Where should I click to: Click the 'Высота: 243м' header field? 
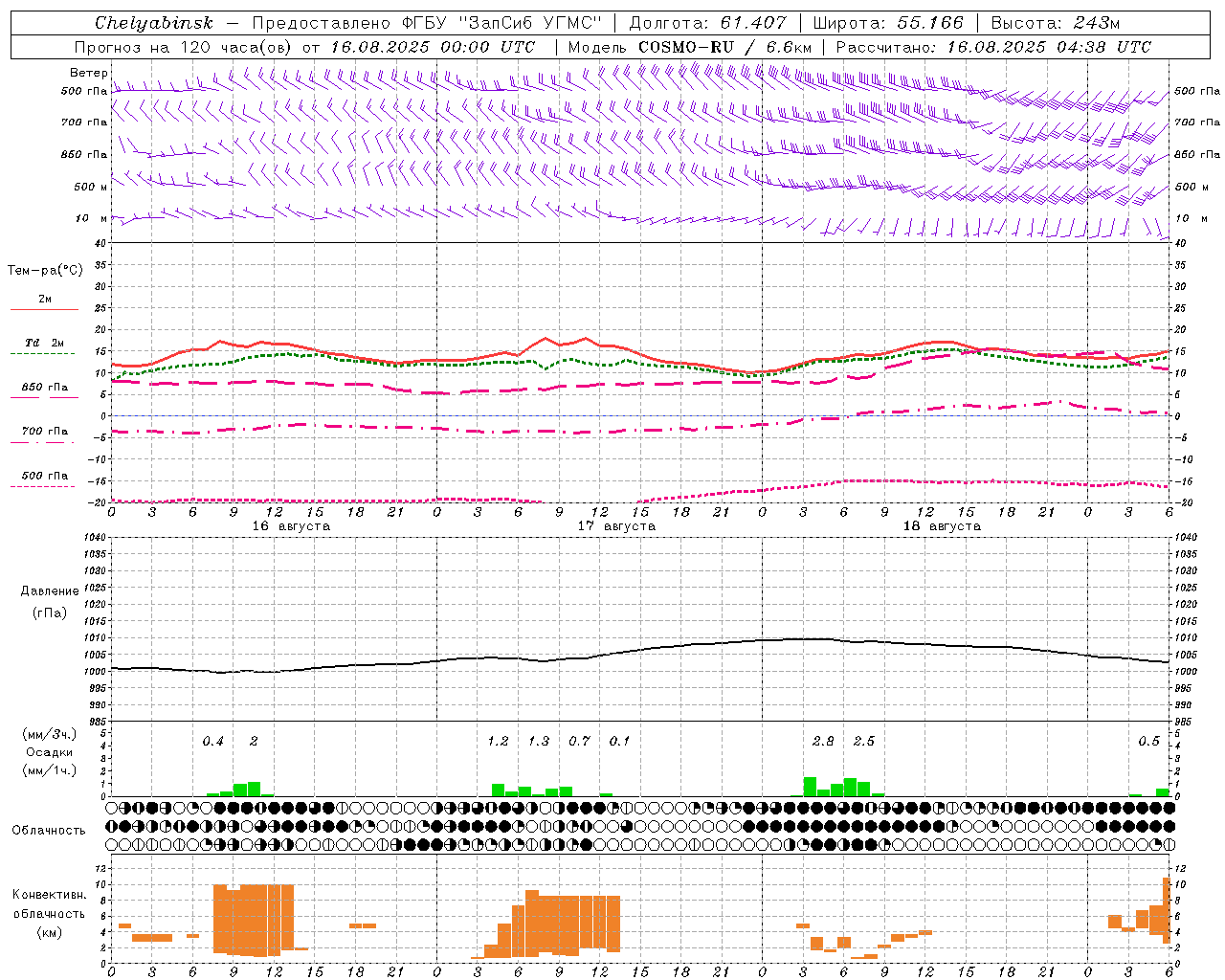tap(1055, 23)
